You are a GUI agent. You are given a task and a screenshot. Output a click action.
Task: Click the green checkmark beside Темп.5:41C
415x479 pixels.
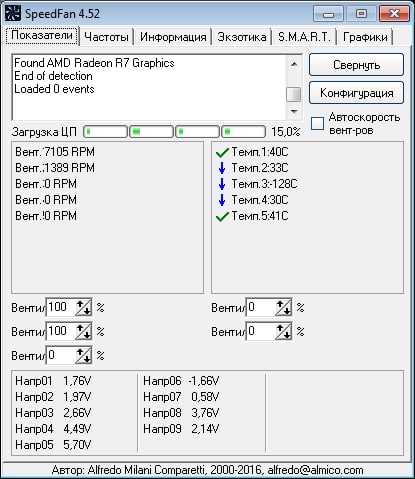[222, 217]
